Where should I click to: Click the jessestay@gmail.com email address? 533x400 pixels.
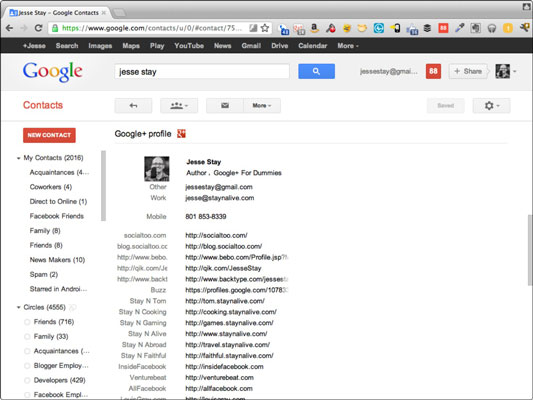tap(219, 187)
